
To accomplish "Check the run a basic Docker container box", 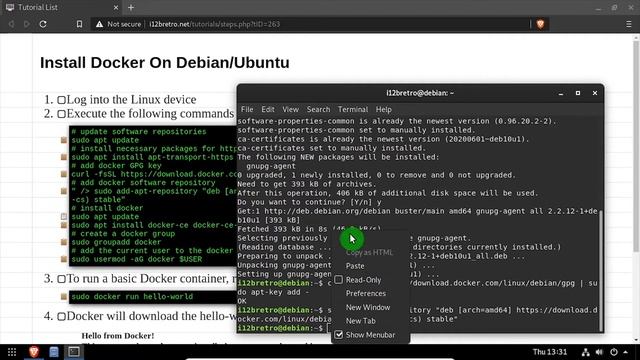I will pos(61,279).
